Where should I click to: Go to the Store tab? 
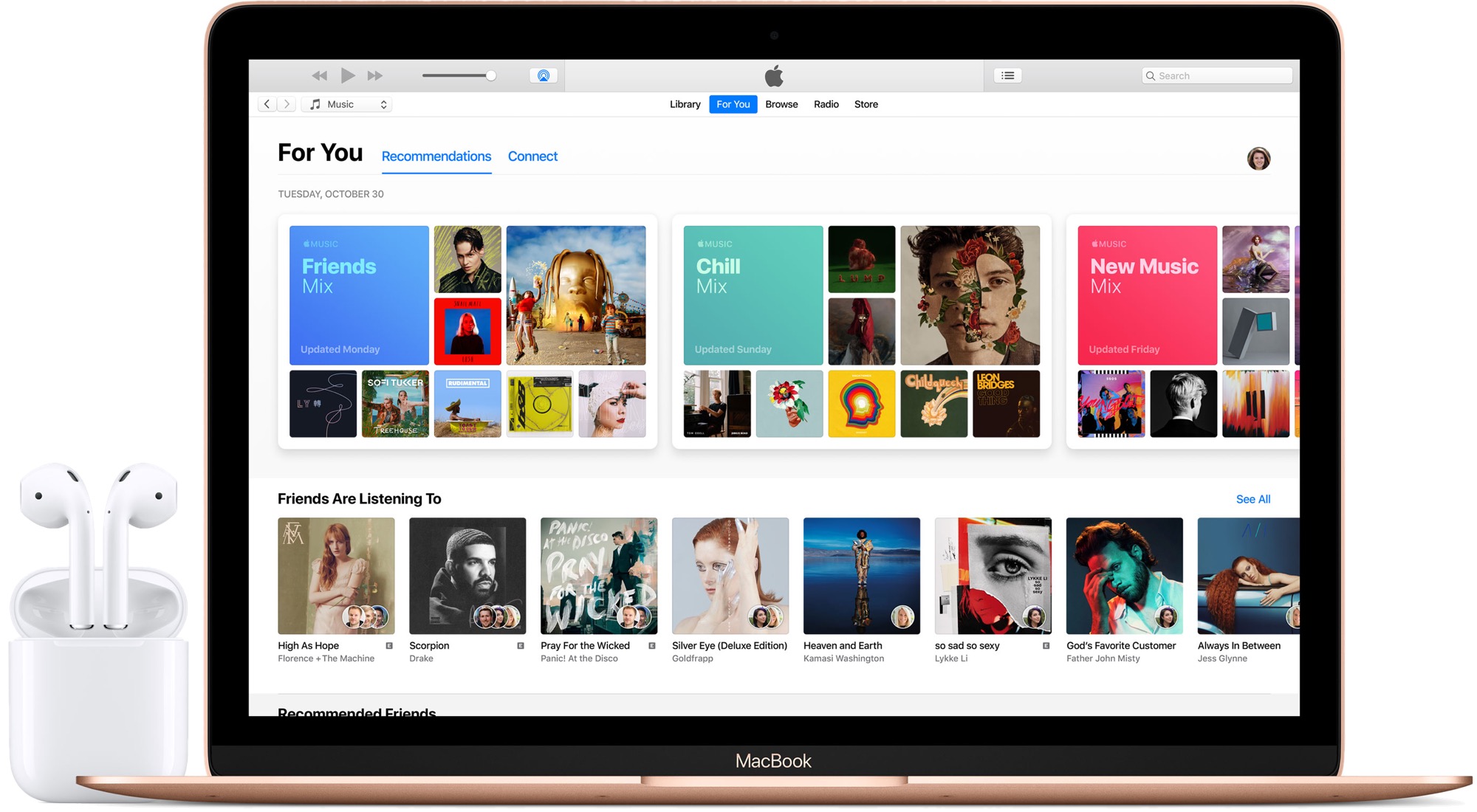click(x=866, y=104)
